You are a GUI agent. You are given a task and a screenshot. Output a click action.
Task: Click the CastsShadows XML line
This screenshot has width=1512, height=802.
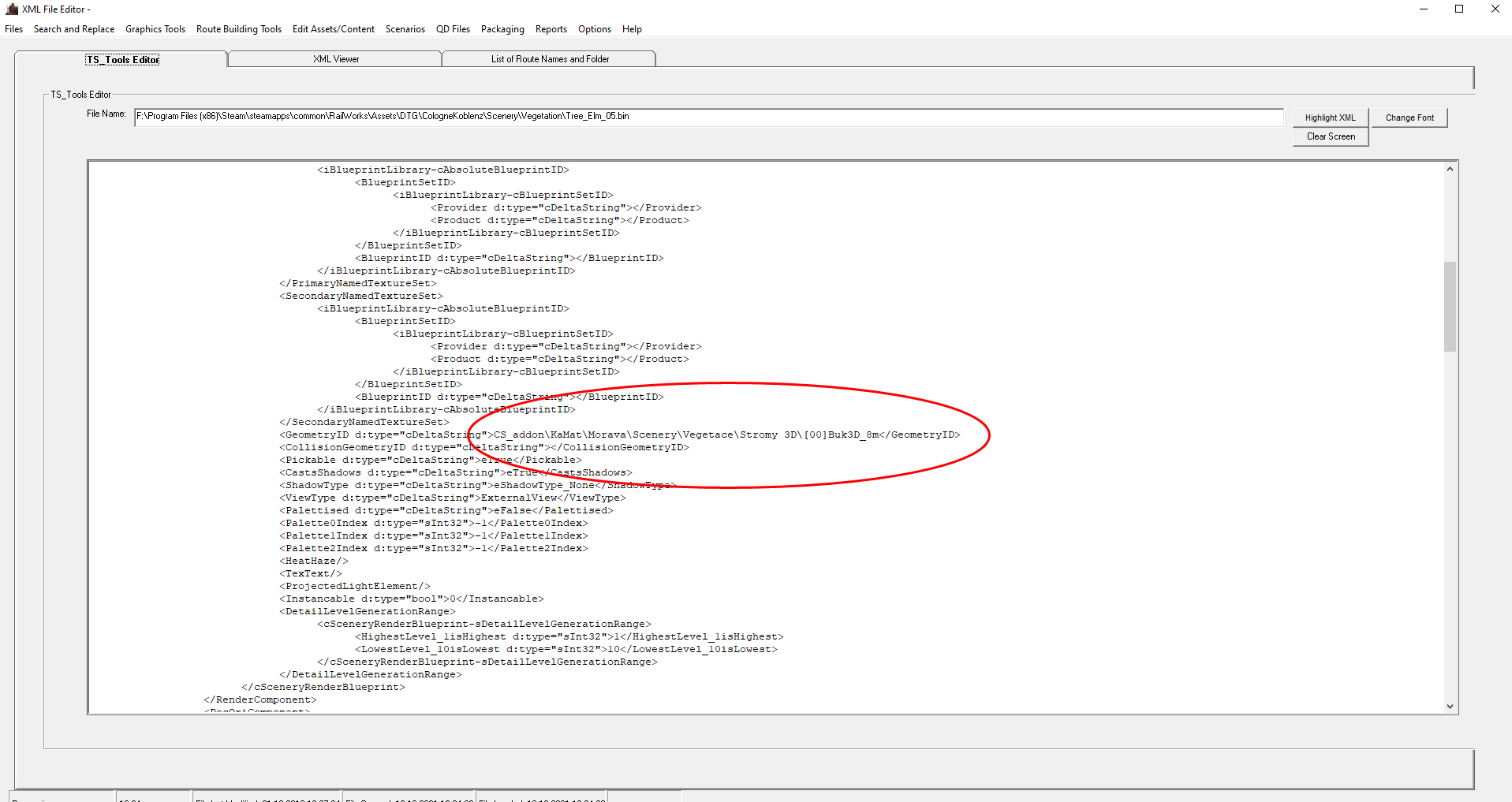pyautogui.click(x=456, y=472)
